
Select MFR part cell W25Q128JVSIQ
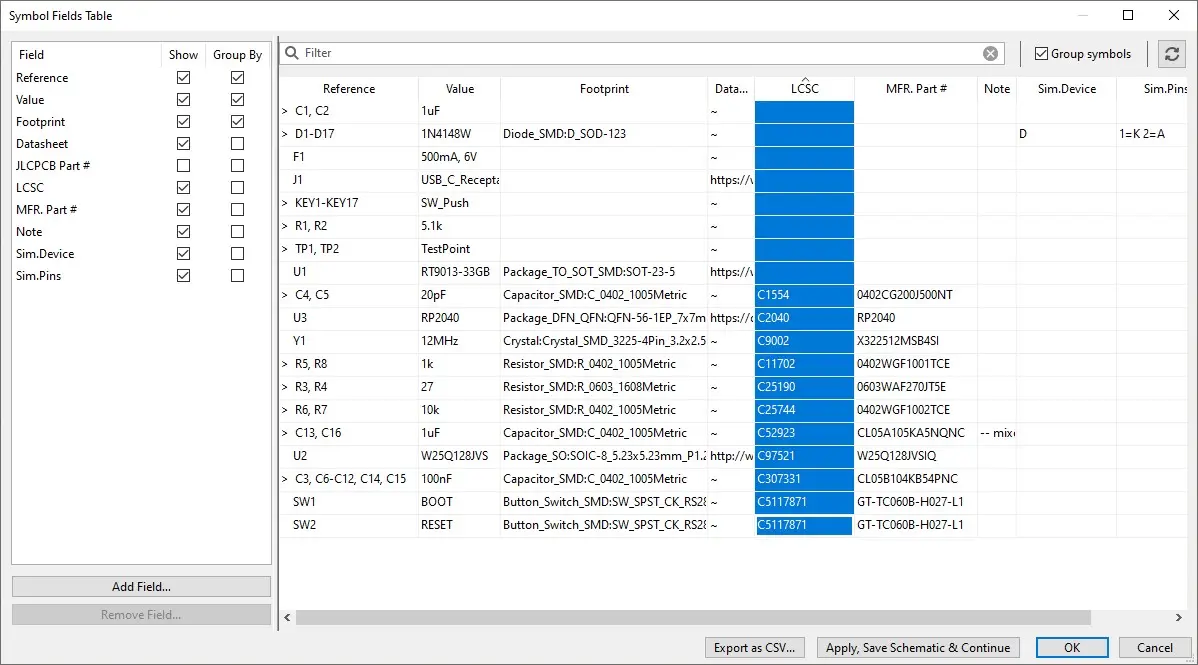(916, 456)
